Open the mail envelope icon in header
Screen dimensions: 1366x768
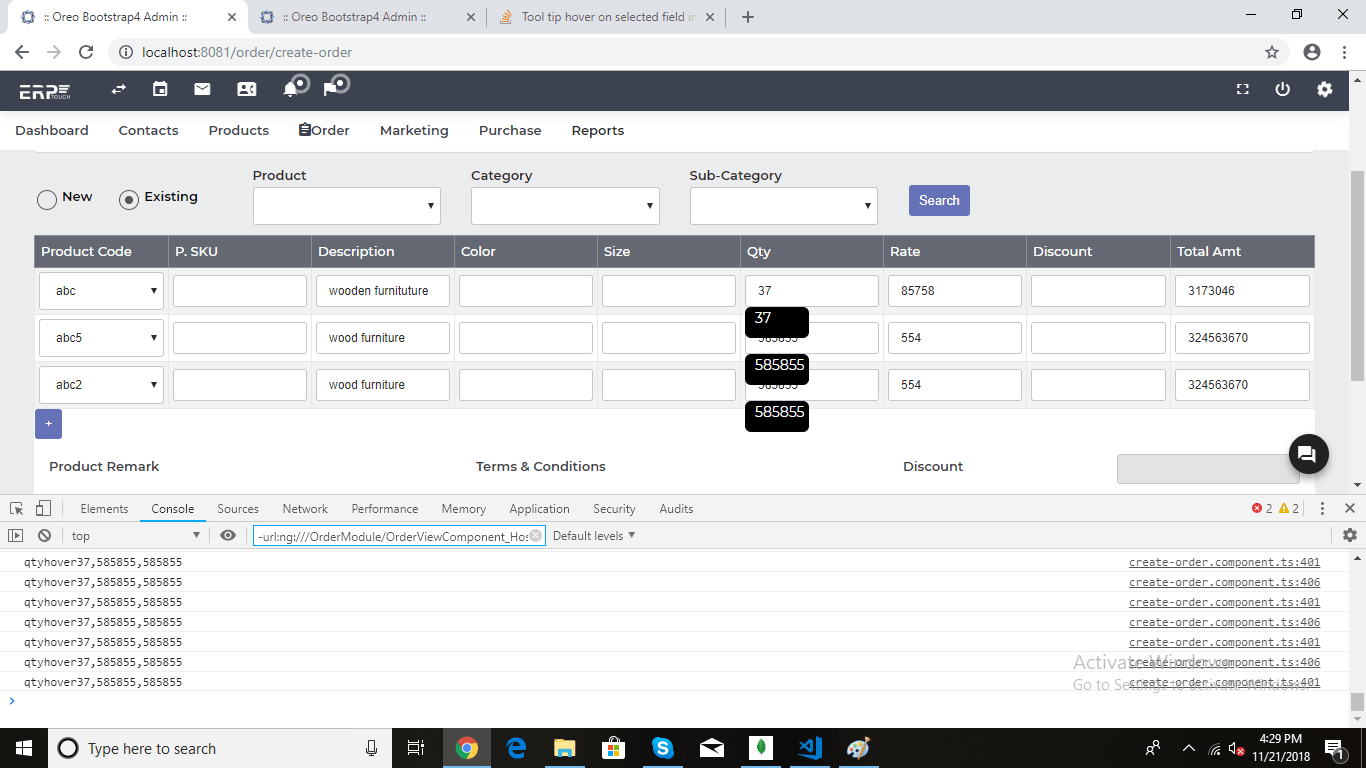(x=202, y=89)
